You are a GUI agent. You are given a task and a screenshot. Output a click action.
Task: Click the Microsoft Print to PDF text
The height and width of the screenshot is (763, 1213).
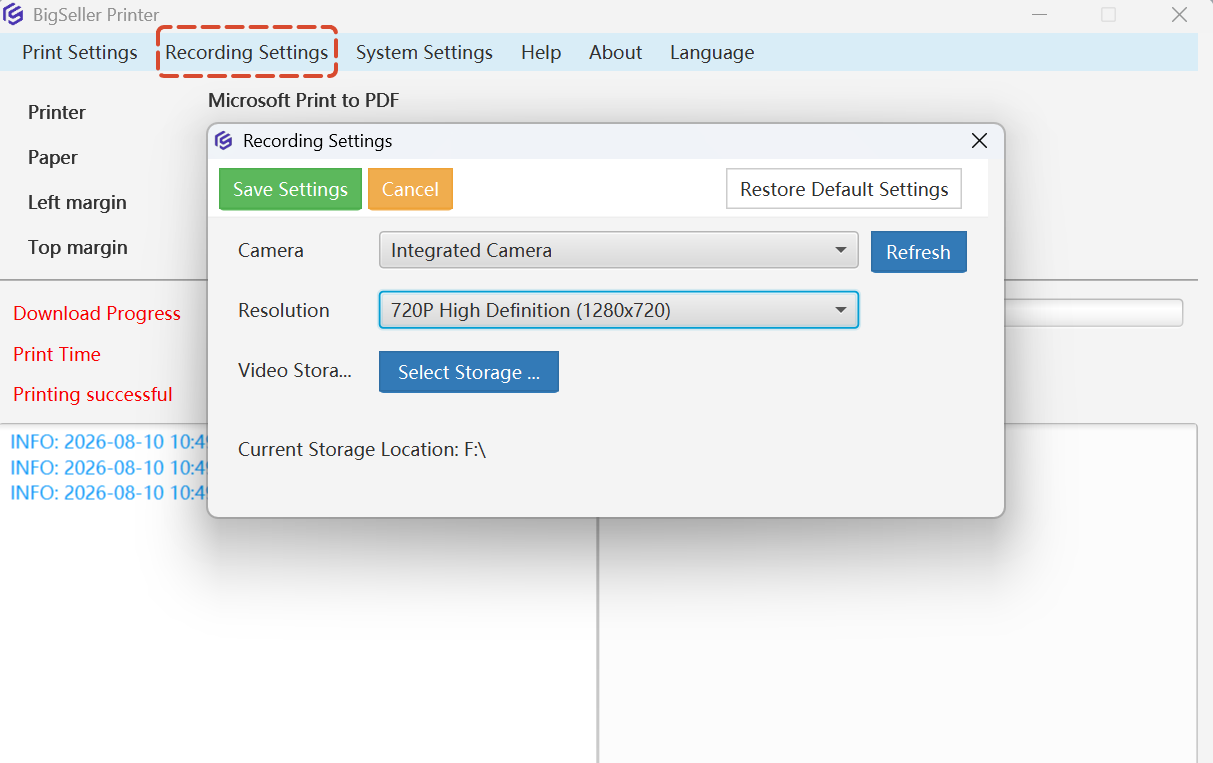(x=304, y=100)
